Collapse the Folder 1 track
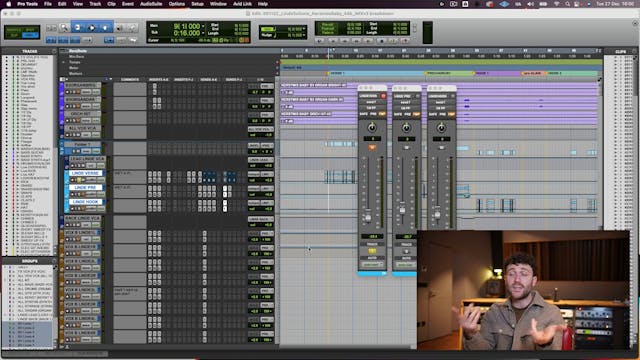Image resolution: width=640 pixels, height=360 pixels. click(62, 144)
